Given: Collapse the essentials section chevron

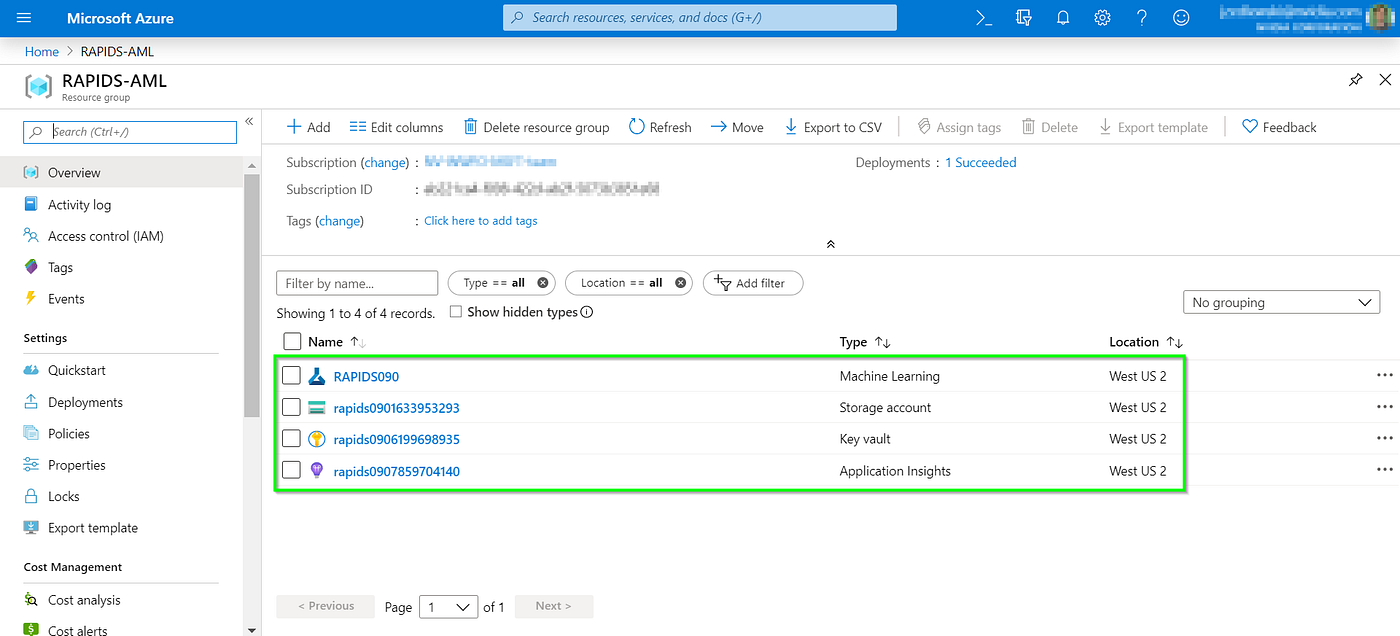Looking at the screenshot, I should click(830, 244).
